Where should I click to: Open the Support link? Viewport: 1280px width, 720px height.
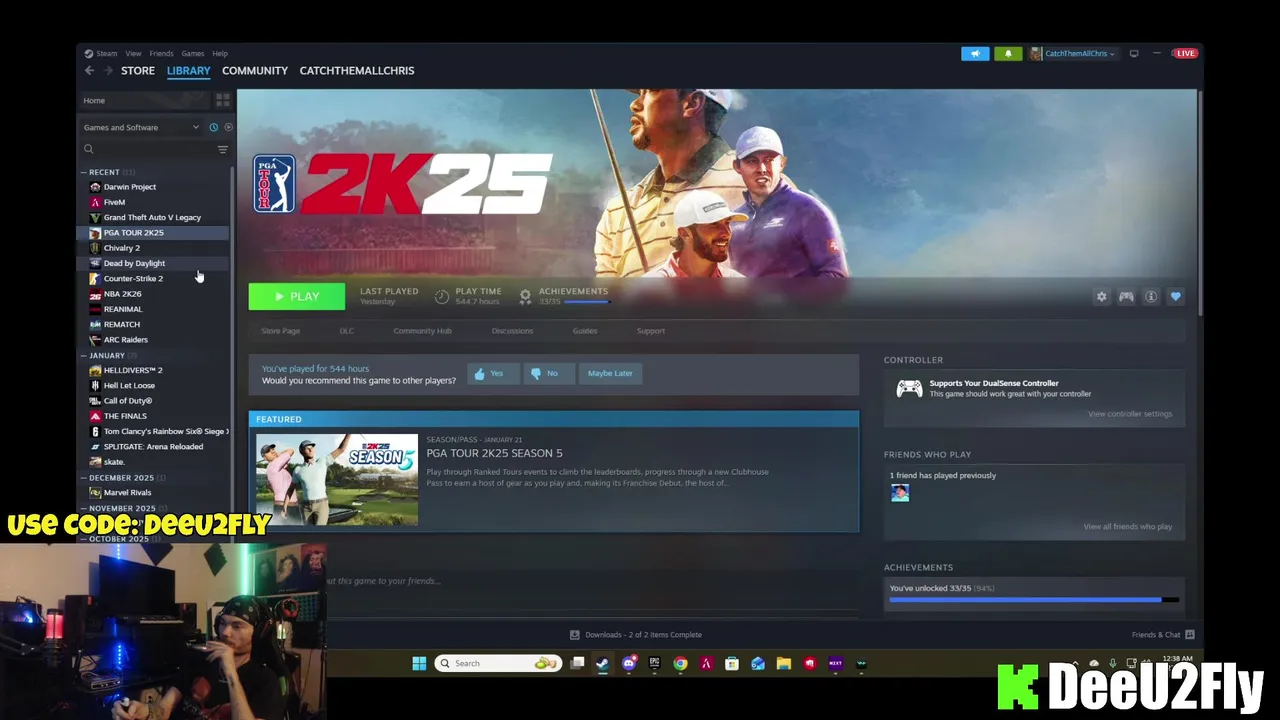click(x=650, y=331)
